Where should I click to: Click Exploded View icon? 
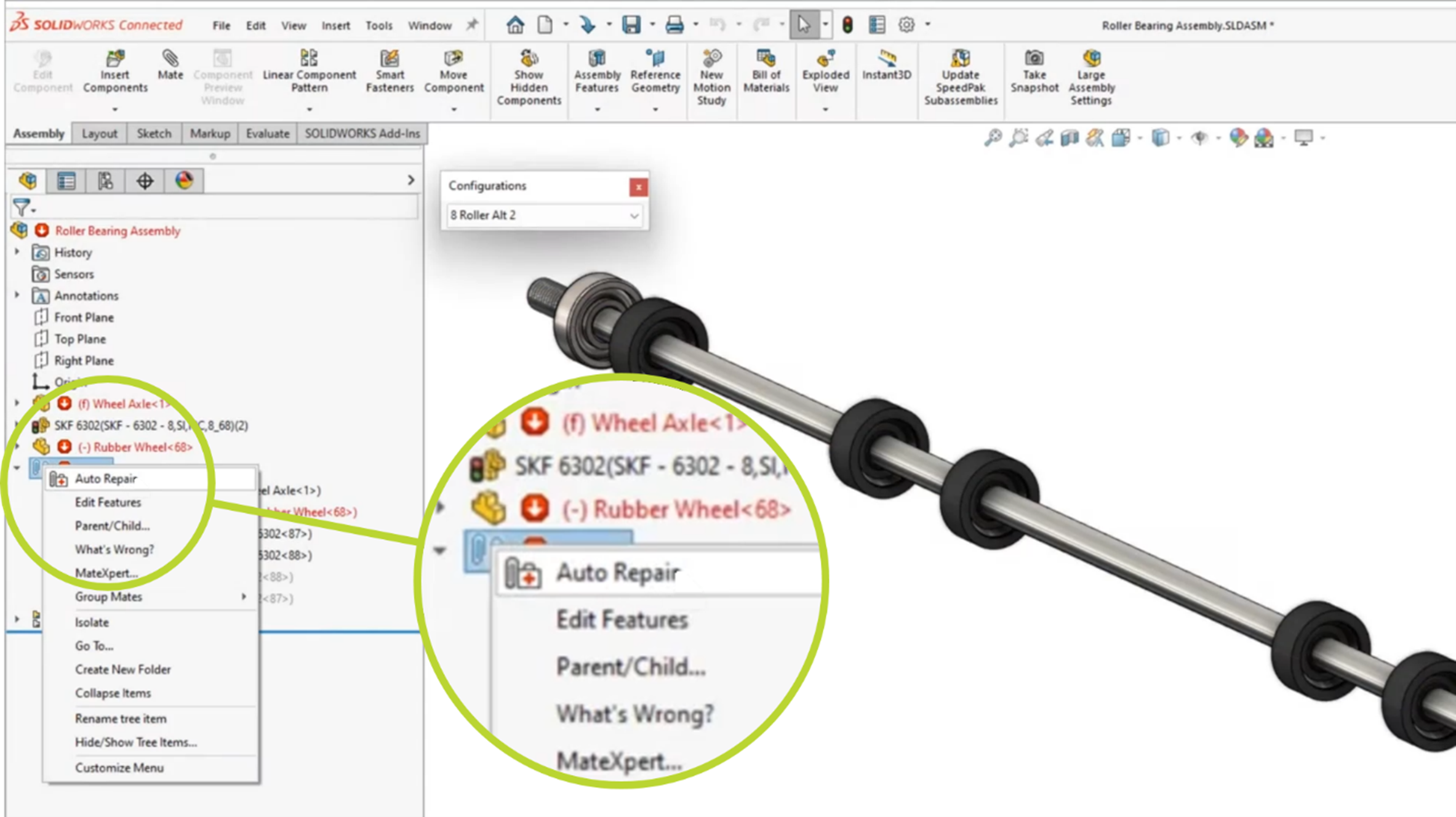825,58
